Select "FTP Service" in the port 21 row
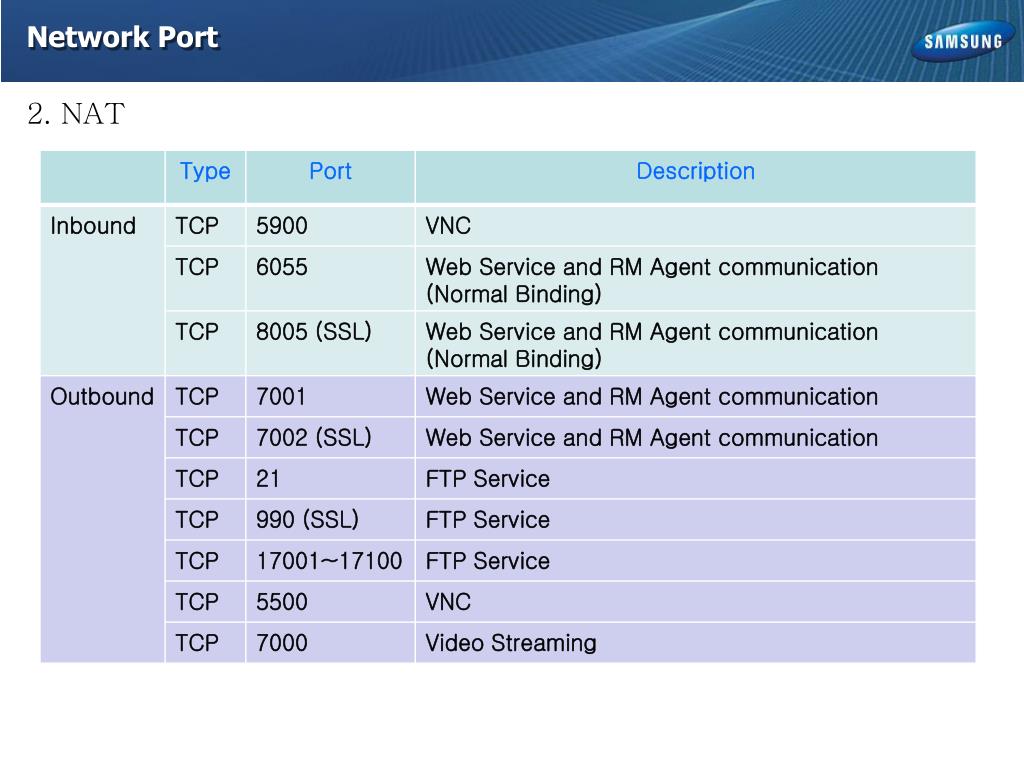The height and width of the screenshot is (768, 1024). coord(488,479)
